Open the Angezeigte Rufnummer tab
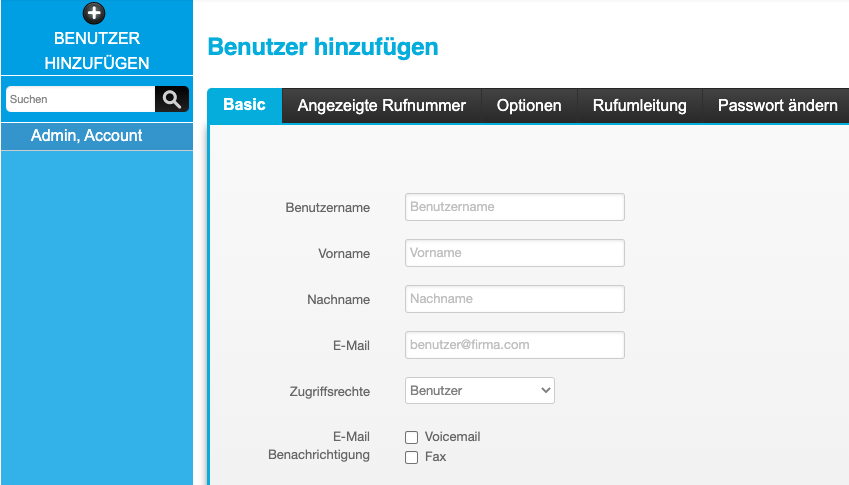This screenshot has width=849, height=485. [381, 106]
